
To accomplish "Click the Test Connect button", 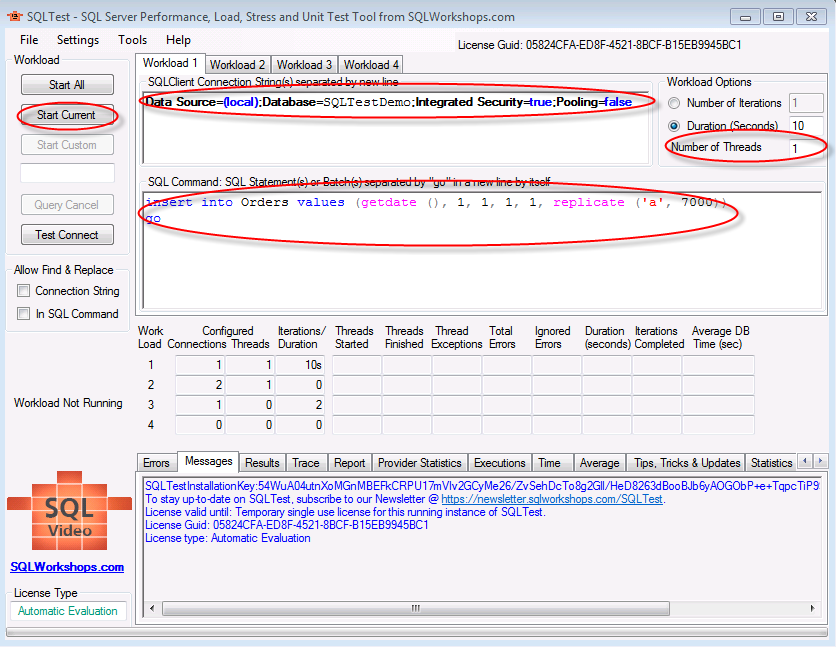I will tap(67, 235).
